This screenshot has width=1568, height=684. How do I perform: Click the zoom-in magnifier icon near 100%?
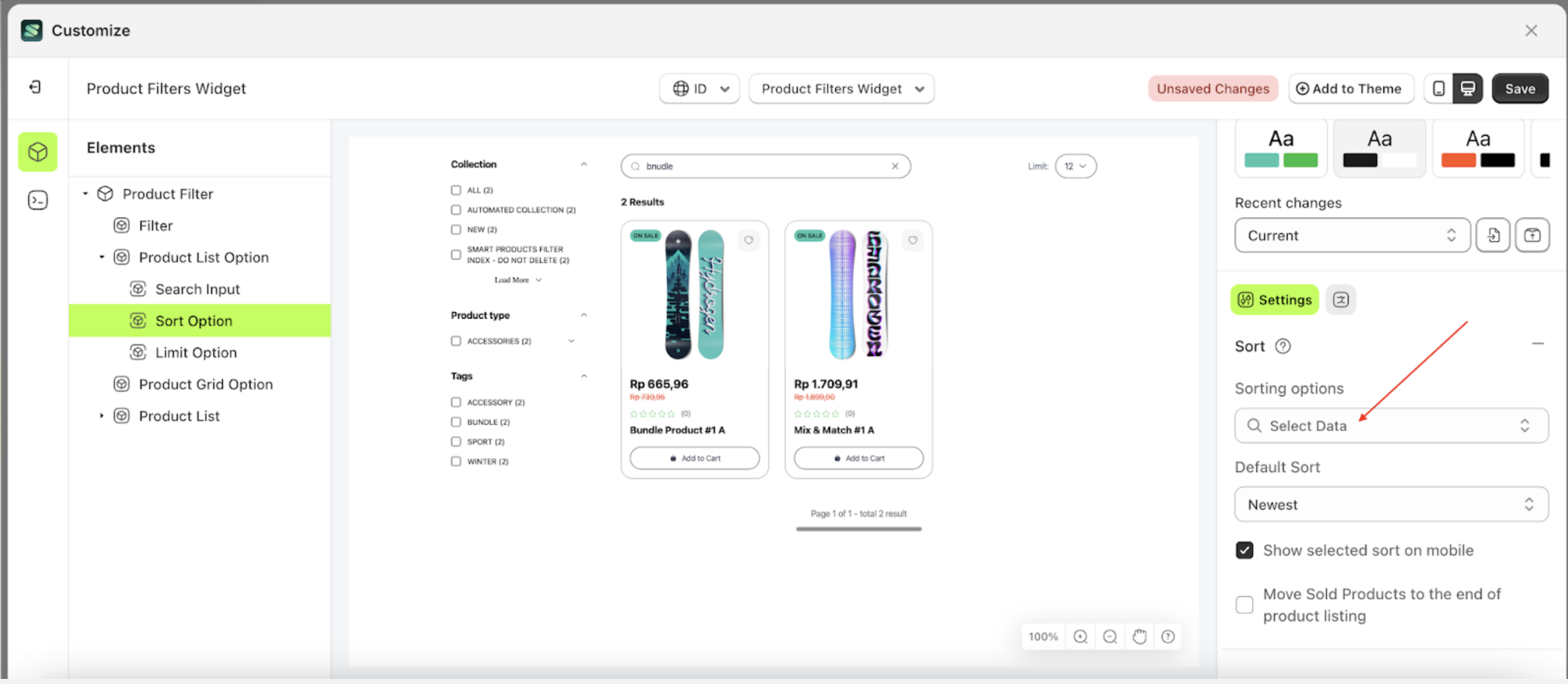pos(1080,636)
